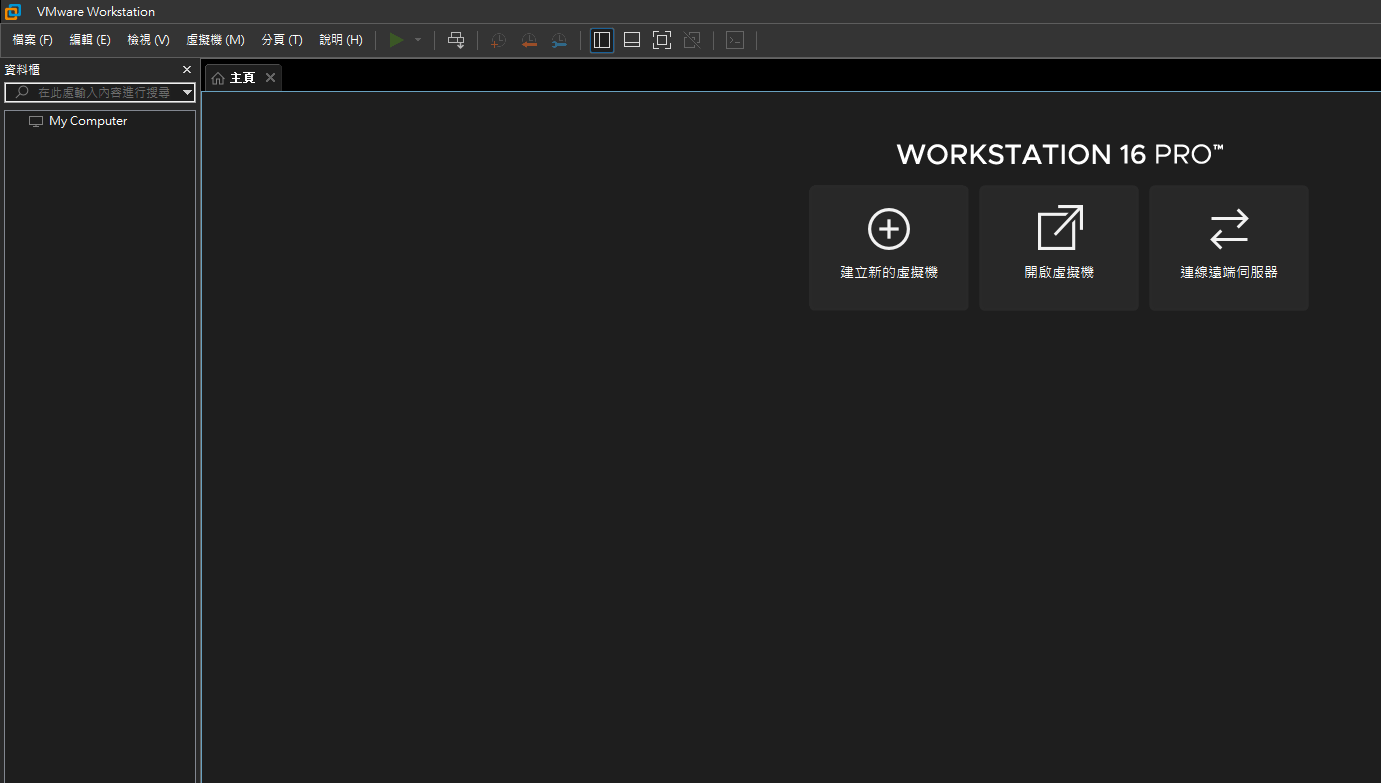Viewport: 1381px width, 783px height.
Task: Click the Unity mode toolbar icon
Action: [691, 40]
